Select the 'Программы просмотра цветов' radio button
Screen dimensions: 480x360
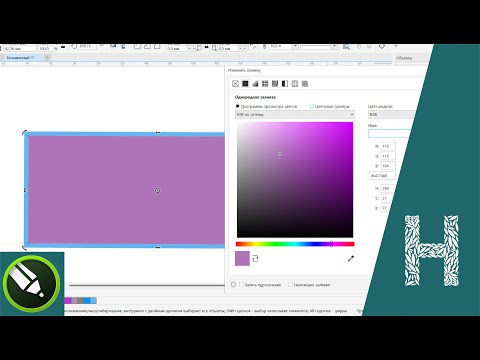[x=238, y=106]
